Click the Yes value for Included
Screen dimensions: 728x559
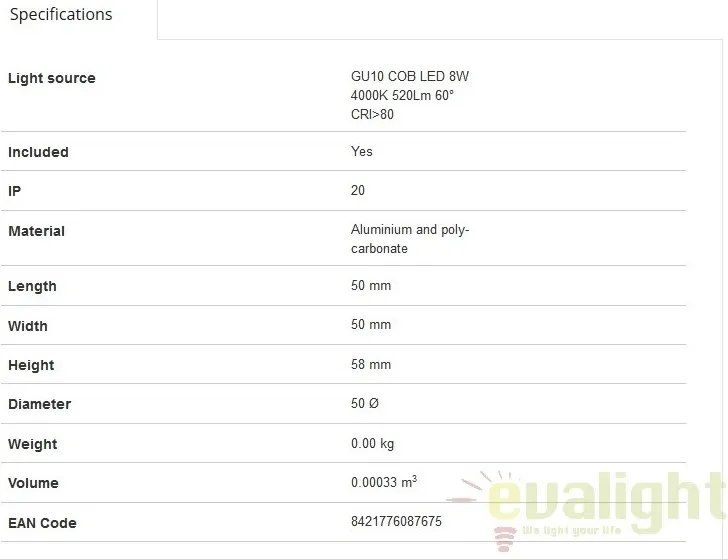pyautogui.click(x=361, y=151)
